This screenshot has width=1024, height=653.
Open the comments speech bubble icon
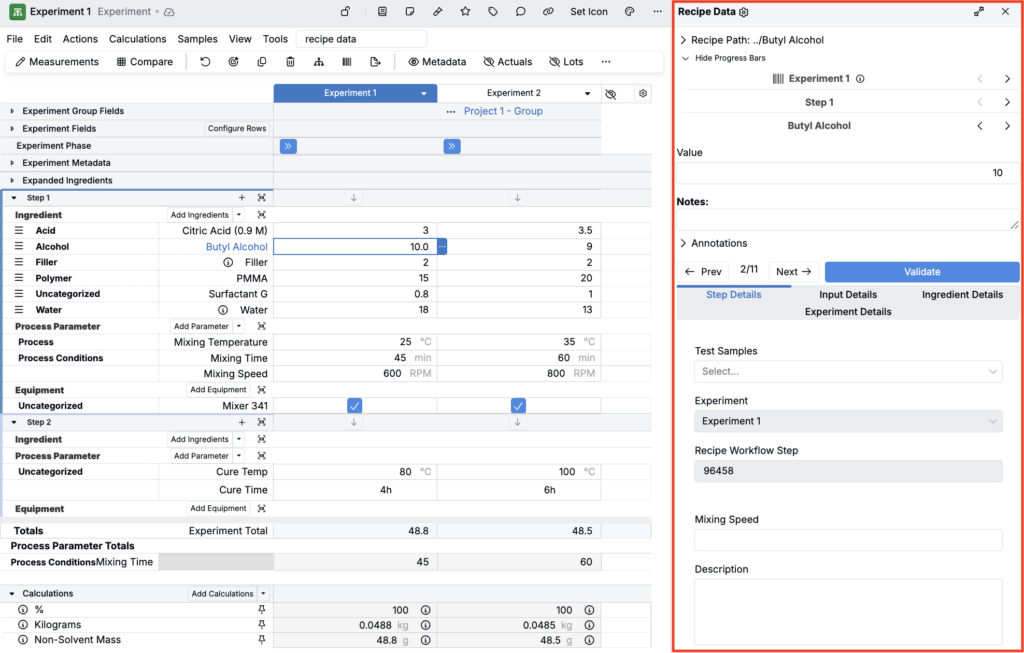coord(520,12)
